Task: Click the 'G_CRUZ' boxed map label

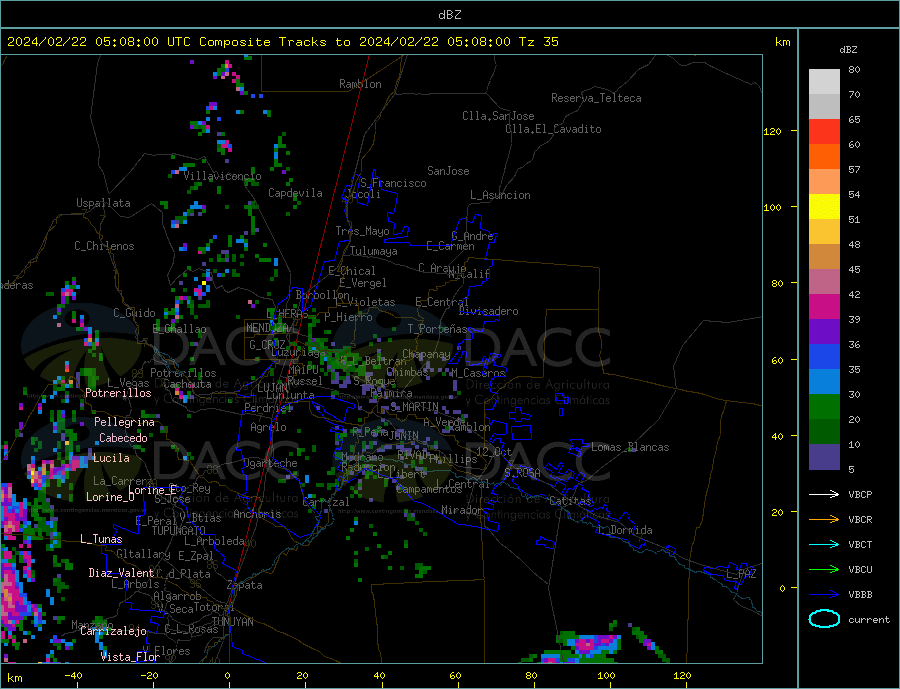Action: pos(267,345)
